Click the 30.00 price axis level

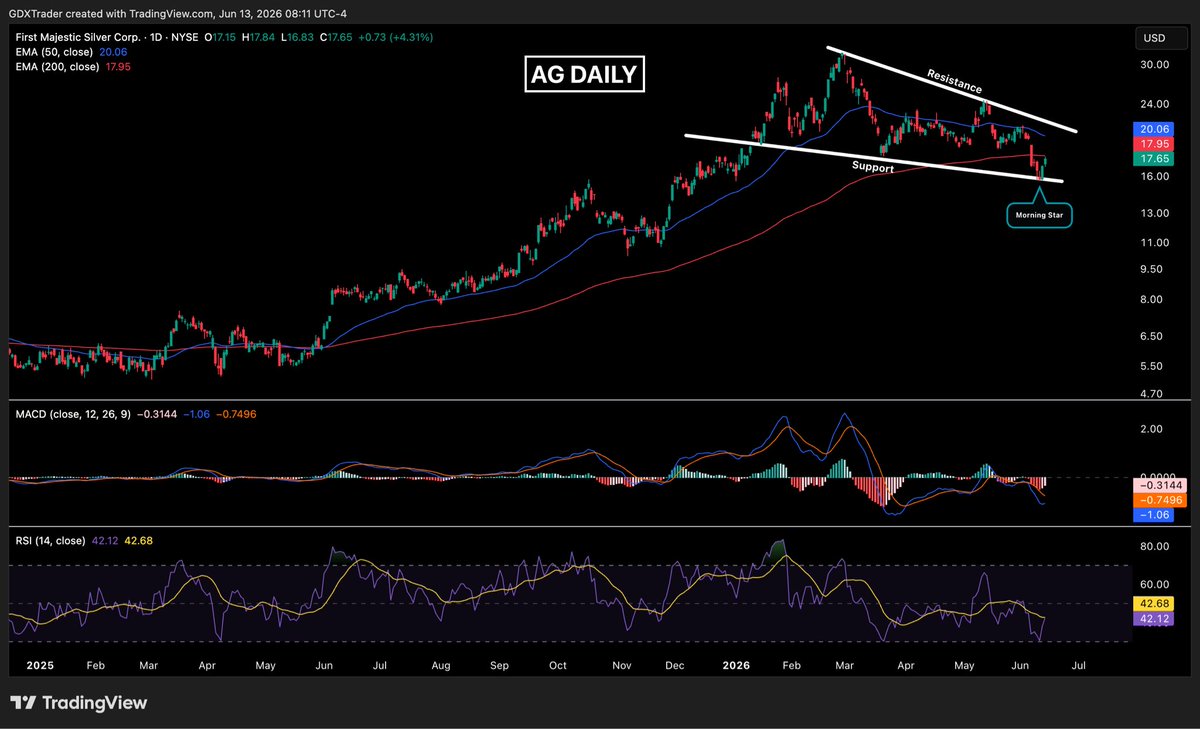(1156, 65)
